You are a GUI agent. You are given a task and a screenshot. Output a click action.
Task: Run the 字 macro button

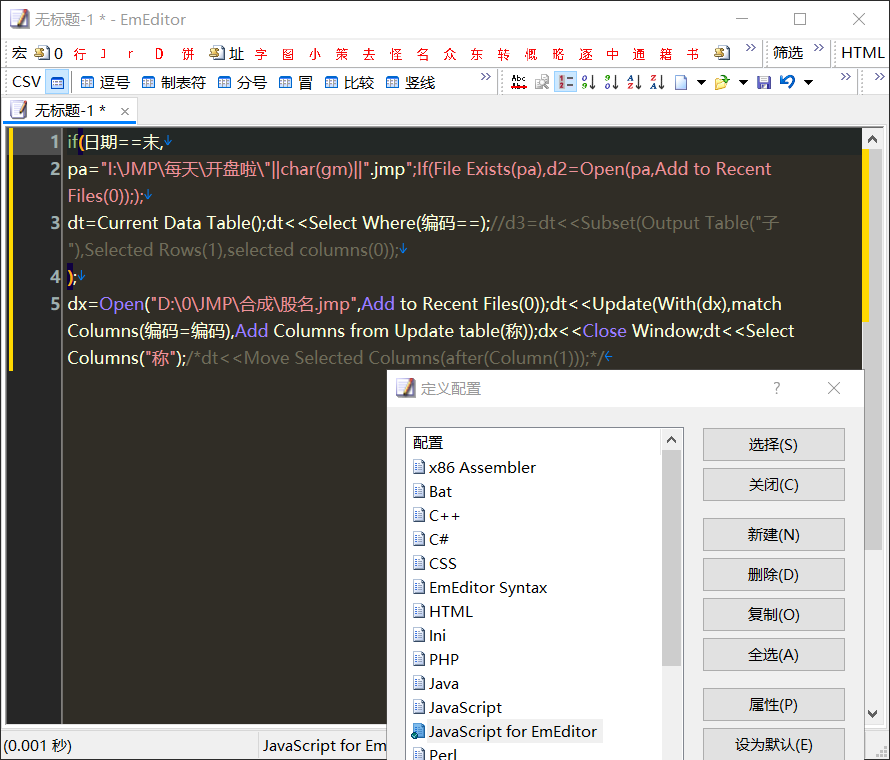pyautogui.click(x=261, y=54)
